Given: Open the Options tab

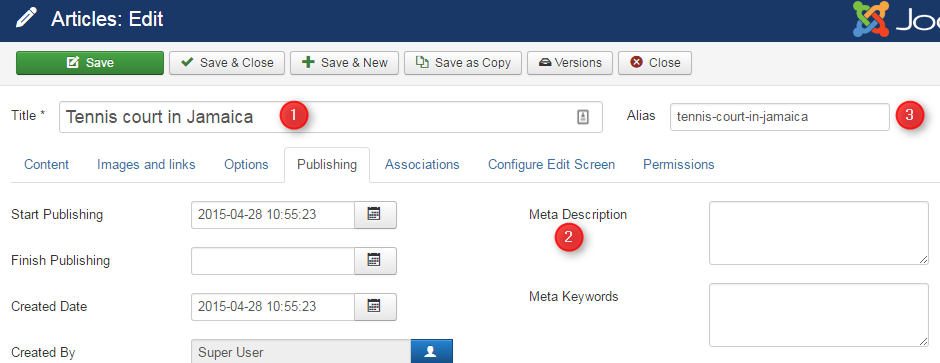Looking at the screenshot, I should [x=246, y=164].
